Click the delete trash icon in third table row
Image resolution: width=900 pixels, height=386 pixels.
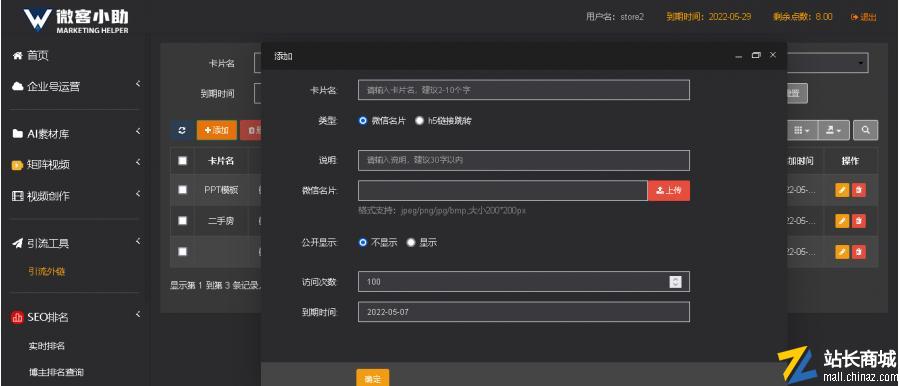(859, 252)
